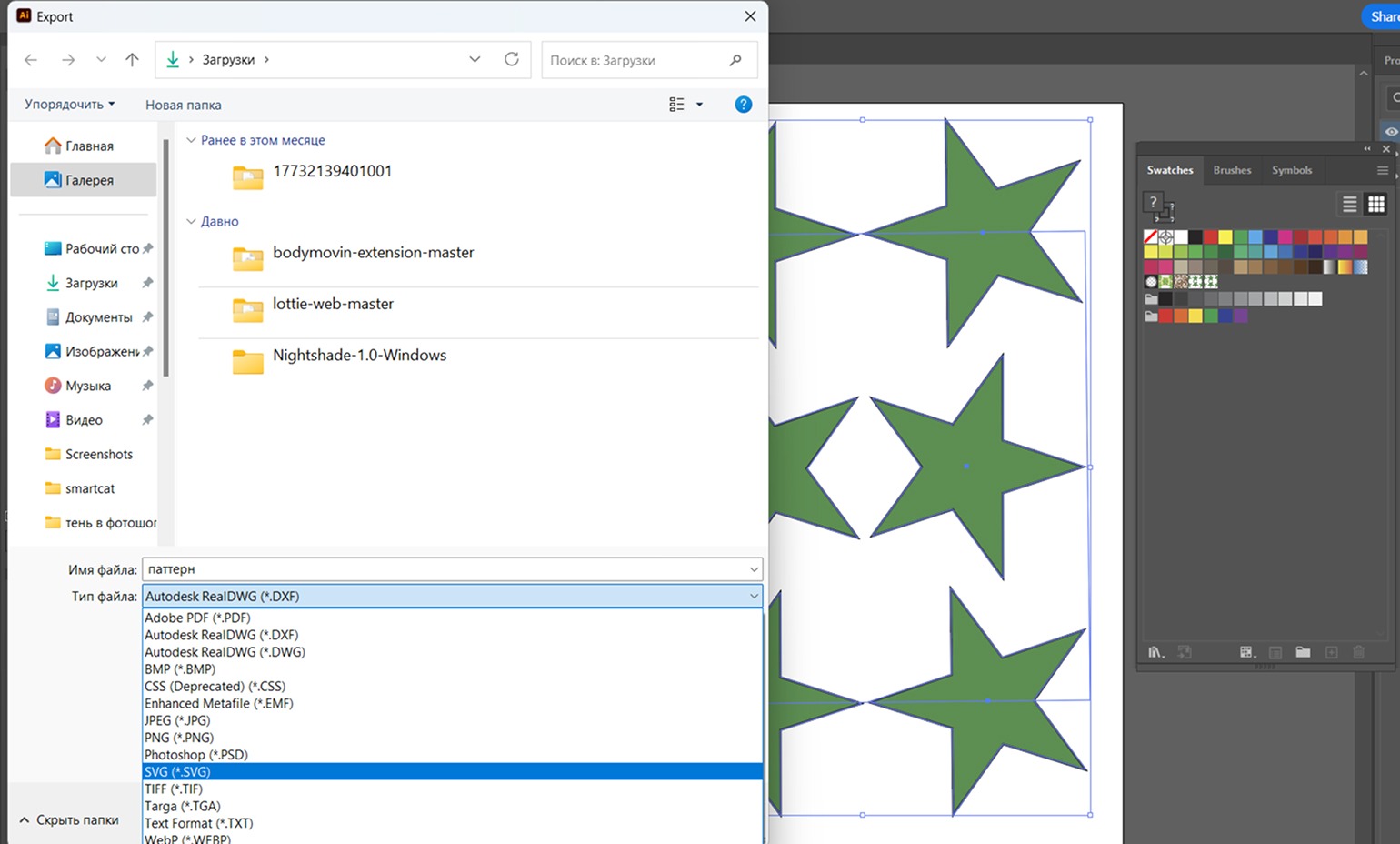
Task: Go back in Export dialog
Action: [31, 60]
